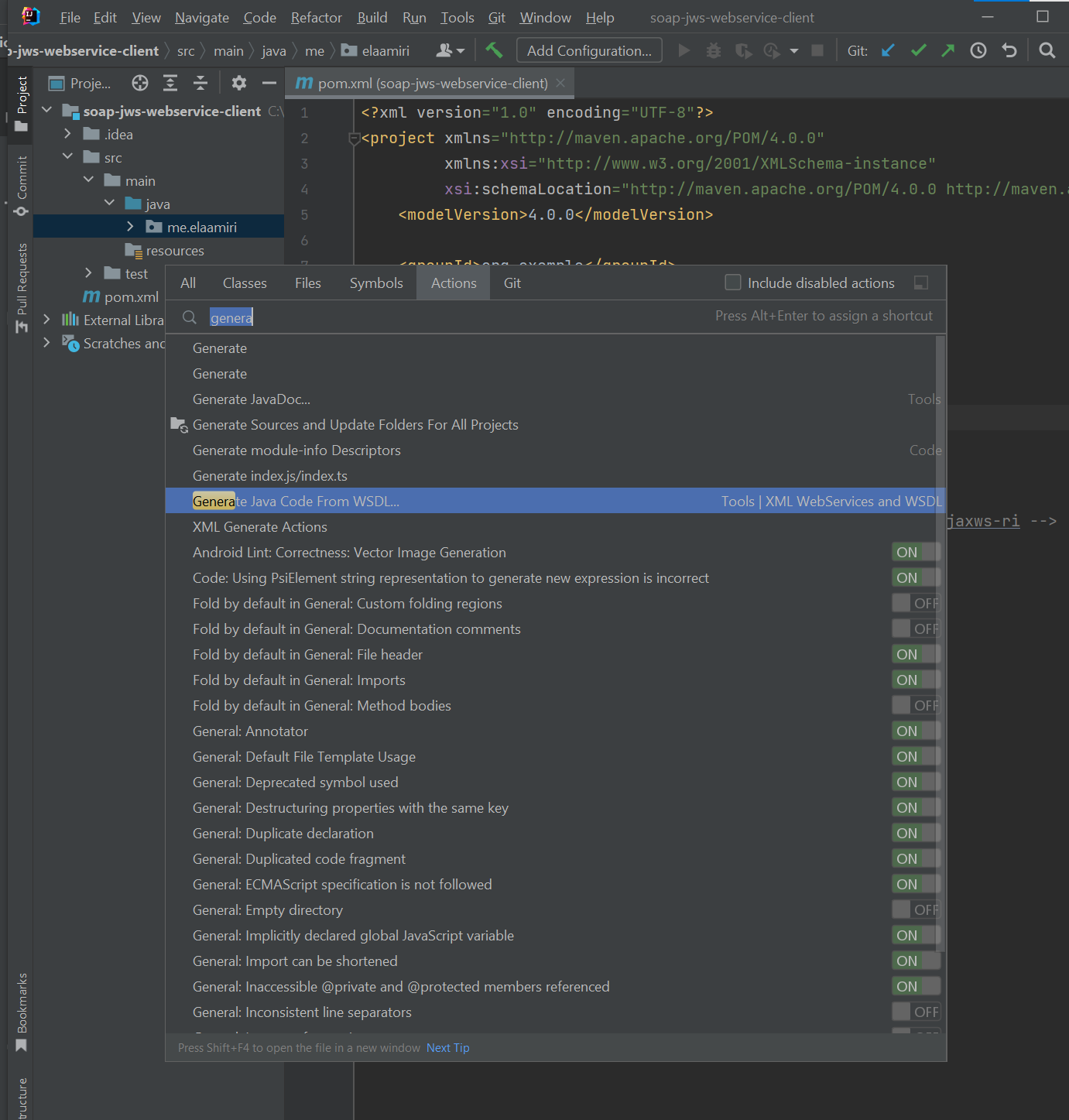The width and height of the screenshot is (1069, 1120).
Task: Open Pull Requests sidebar tool window
Action: 21,288
